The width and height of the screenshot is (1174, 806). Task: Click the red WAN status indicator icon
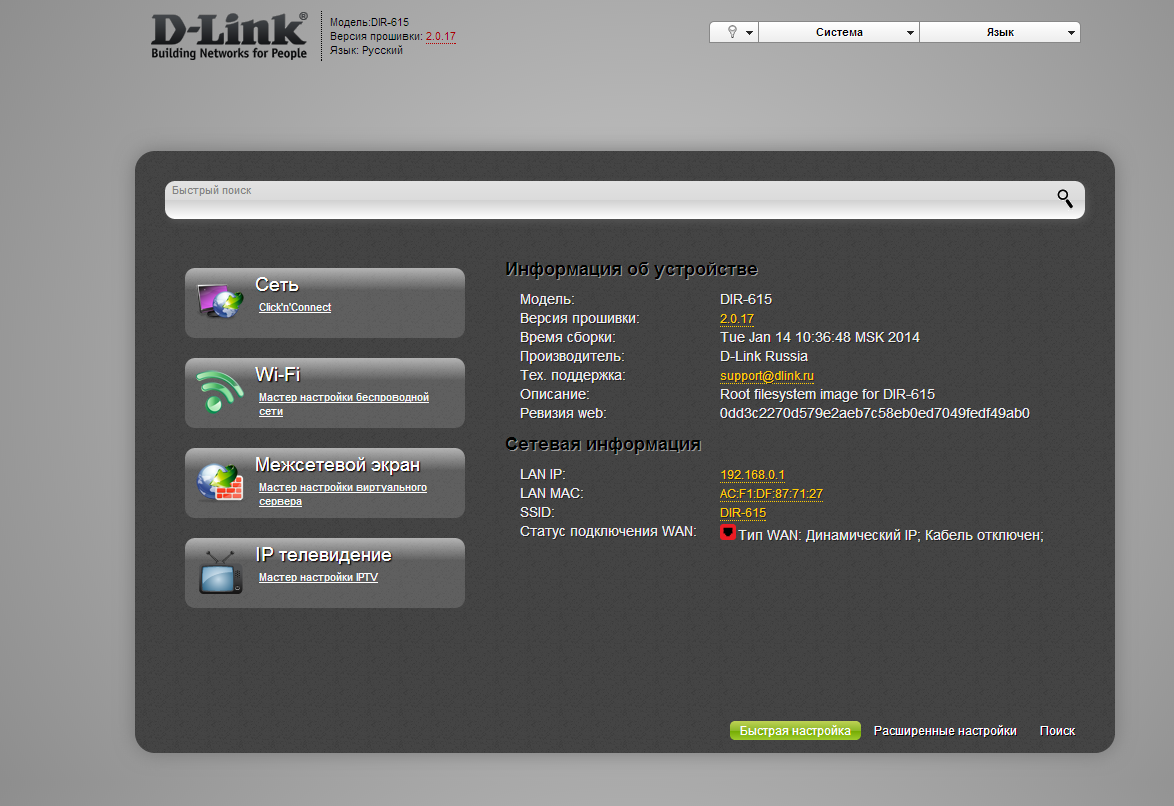tap(728, 533)
